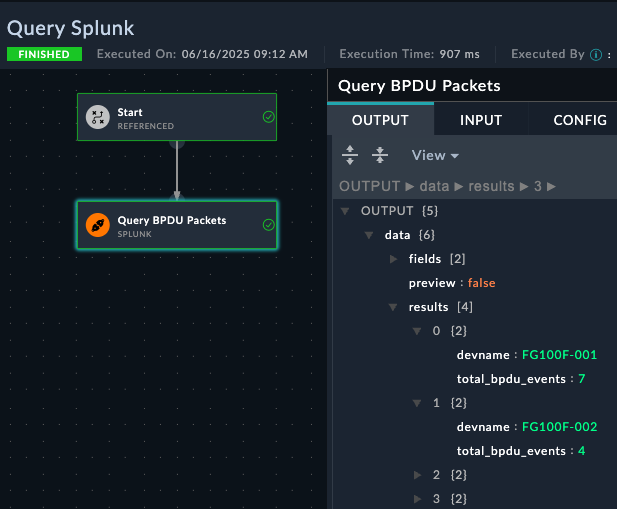This screenshot has height=509, width=617.
Task: Collapse result item 1 {2}
Action: point(417,403)
